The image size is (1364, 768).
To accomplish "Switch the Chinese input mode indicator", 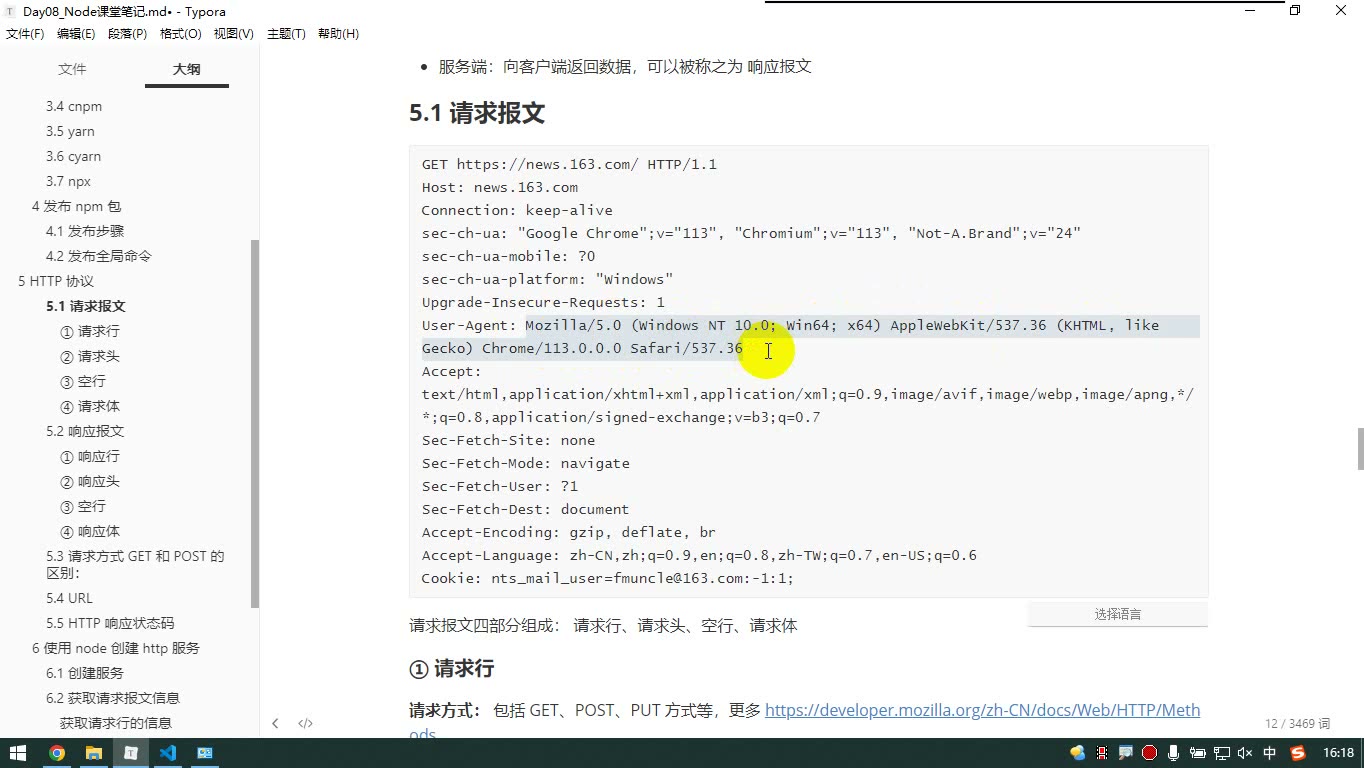I will point(1270,753).
